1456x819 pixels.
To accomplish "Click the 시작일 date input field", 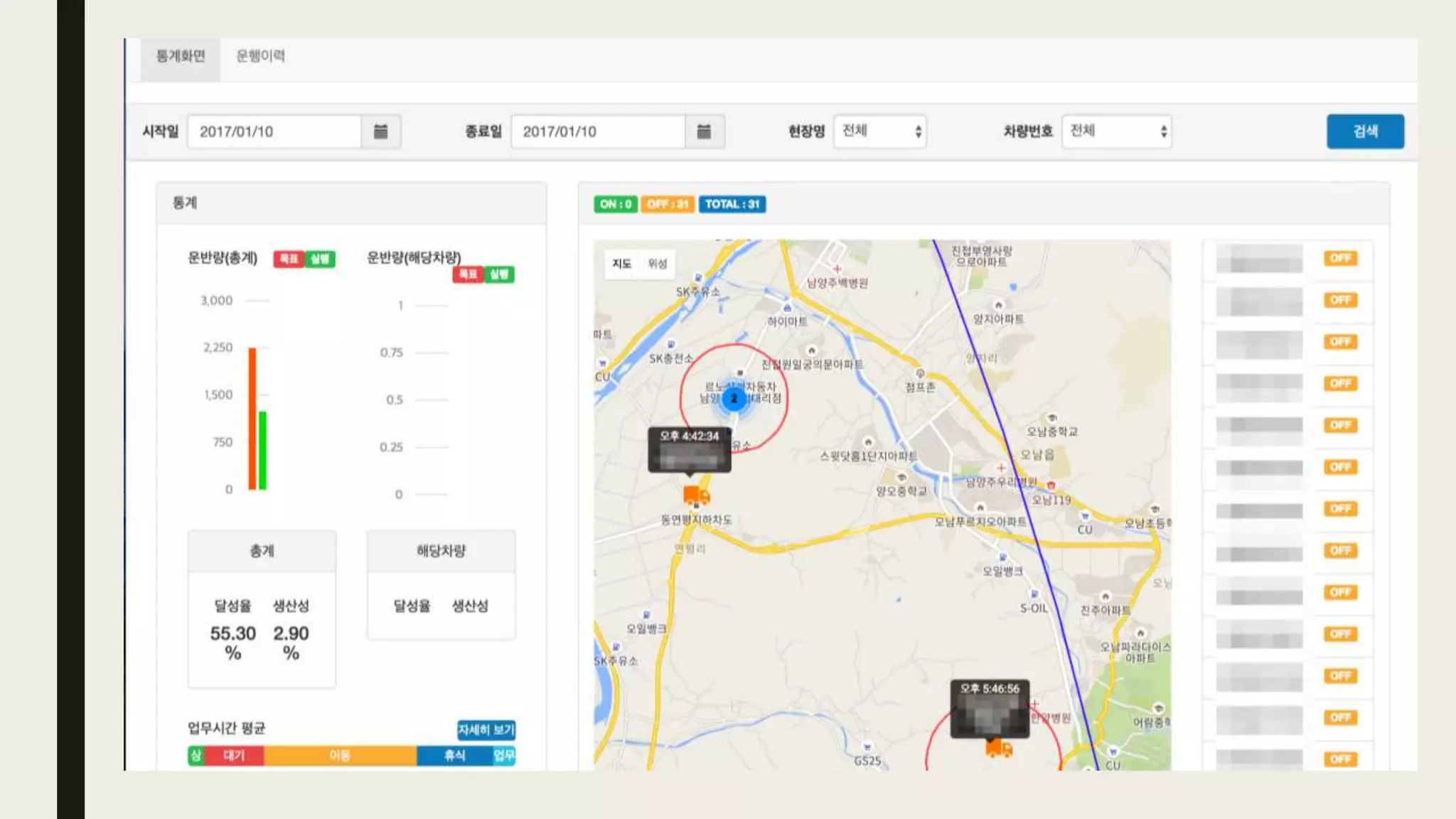I will (x=274, y=132).
